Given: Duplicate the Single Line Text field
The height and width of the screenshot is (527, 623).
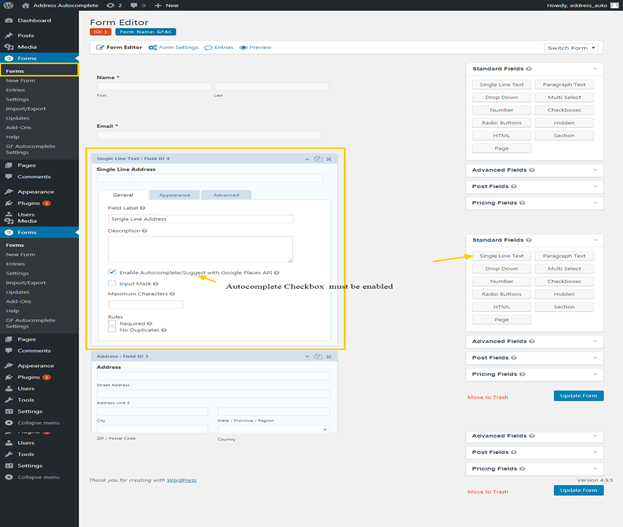Looking at the screenshot, I should (317, 159).
